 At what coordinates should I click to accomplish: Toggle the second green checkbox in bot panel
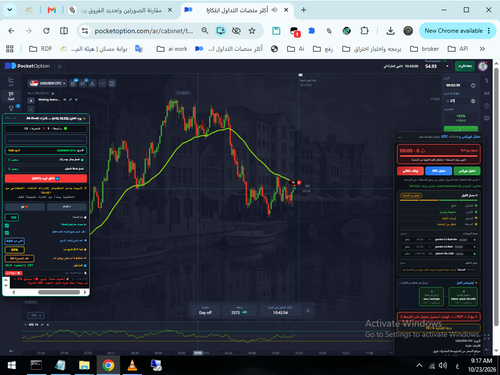pyautogui.click(x=7, y=233)
